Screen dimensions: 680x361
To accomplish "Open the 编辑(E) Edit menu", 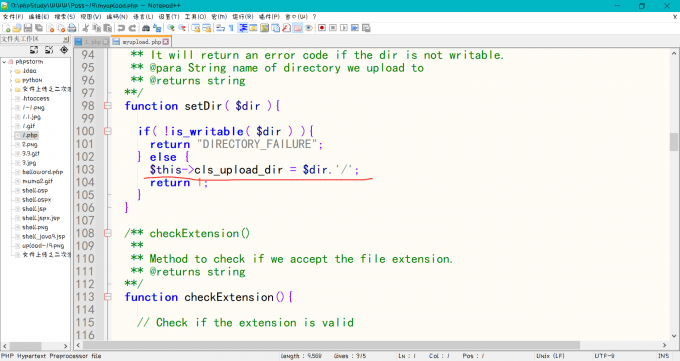I will 39,16.
